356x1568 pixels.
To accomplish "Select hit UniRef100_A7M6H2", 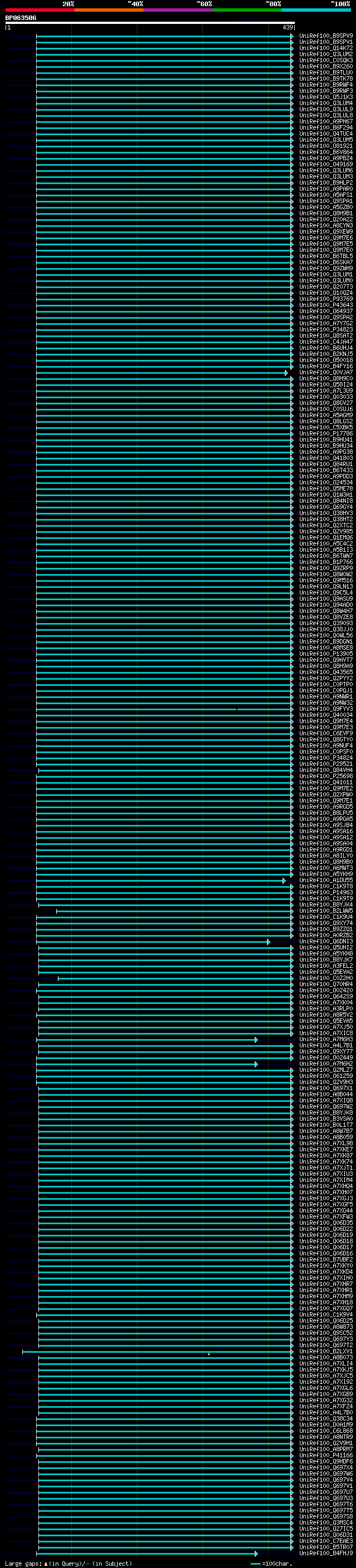I will click(326, 1064).
